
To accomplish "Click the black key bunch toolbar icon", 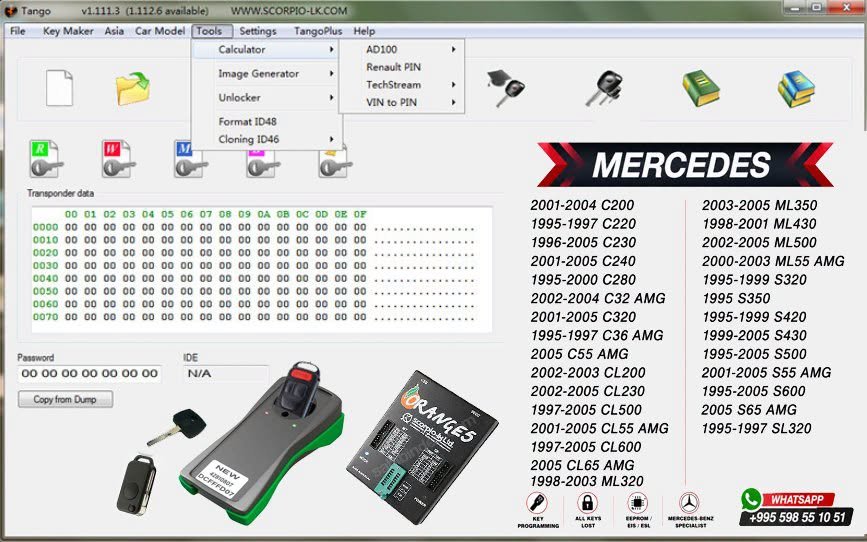I will click(x=604, y=88).
